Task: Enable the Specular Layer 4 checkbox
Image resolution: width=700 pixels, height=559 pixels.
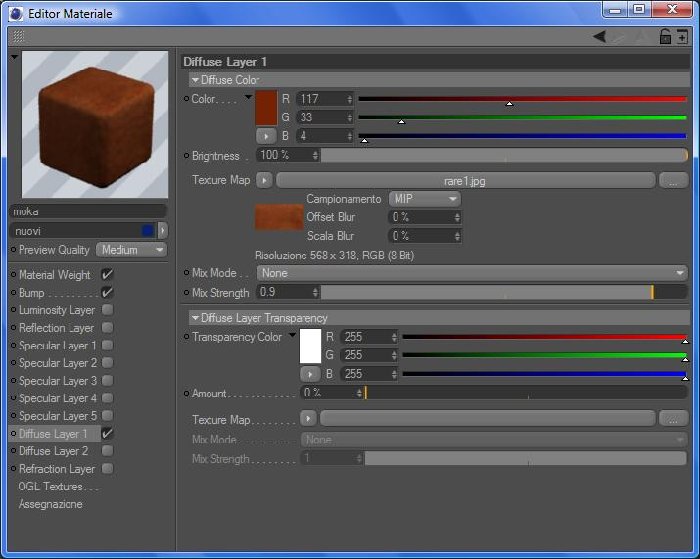Action: (x=108, y=398)
